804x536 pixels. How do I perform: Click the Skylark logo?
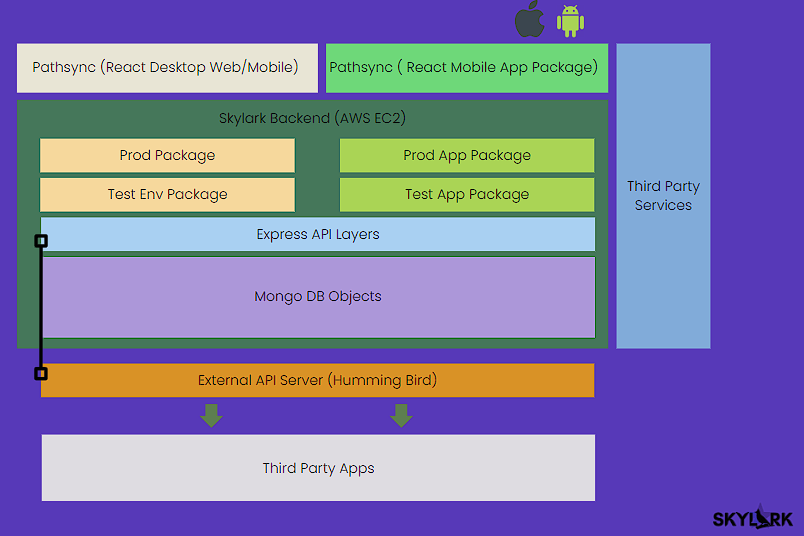click(753, 517)
